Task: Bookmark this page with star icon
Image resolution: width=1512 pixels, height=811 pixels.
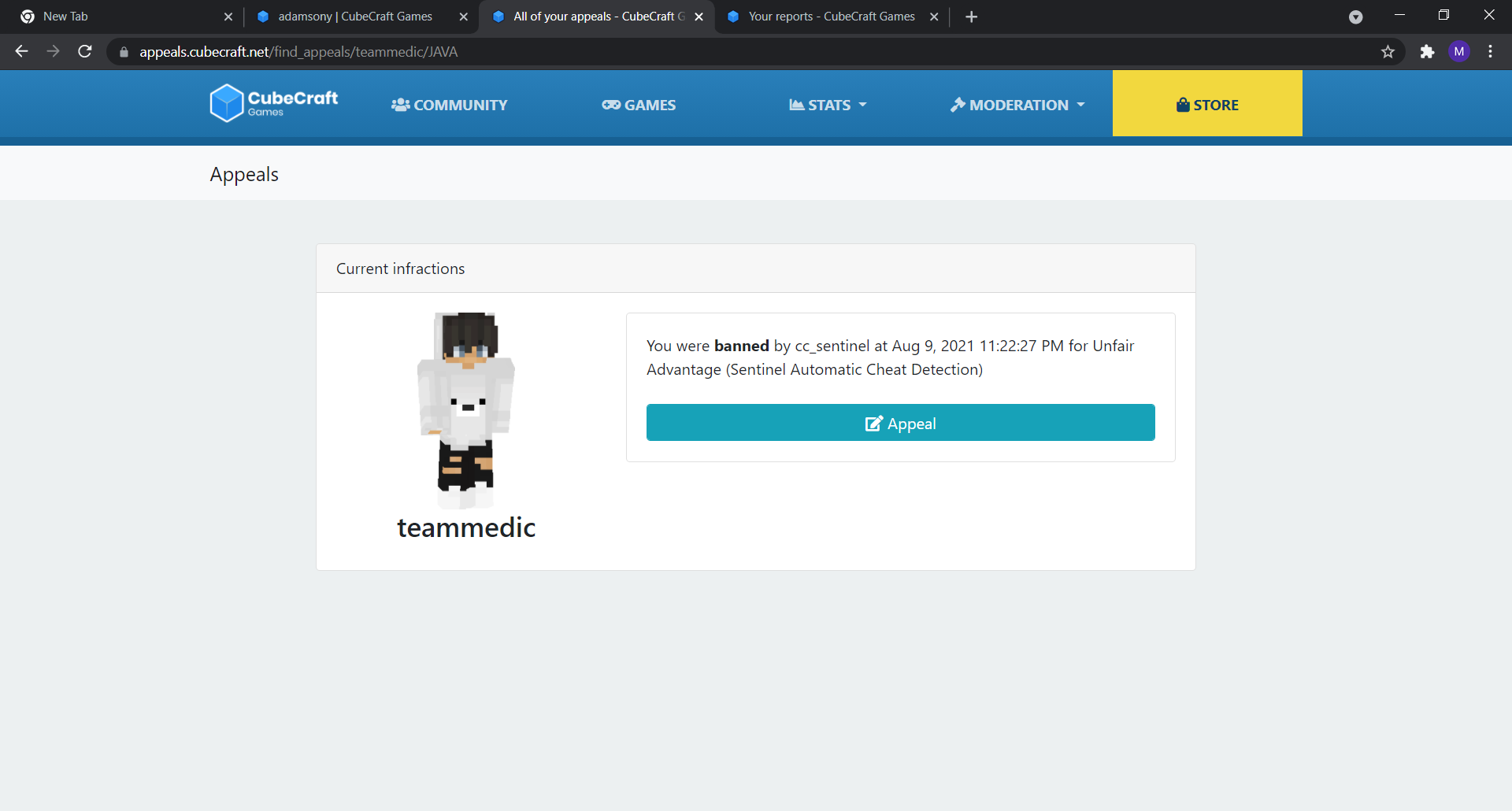Action: pyautogui.click(x=1388, y=52)
